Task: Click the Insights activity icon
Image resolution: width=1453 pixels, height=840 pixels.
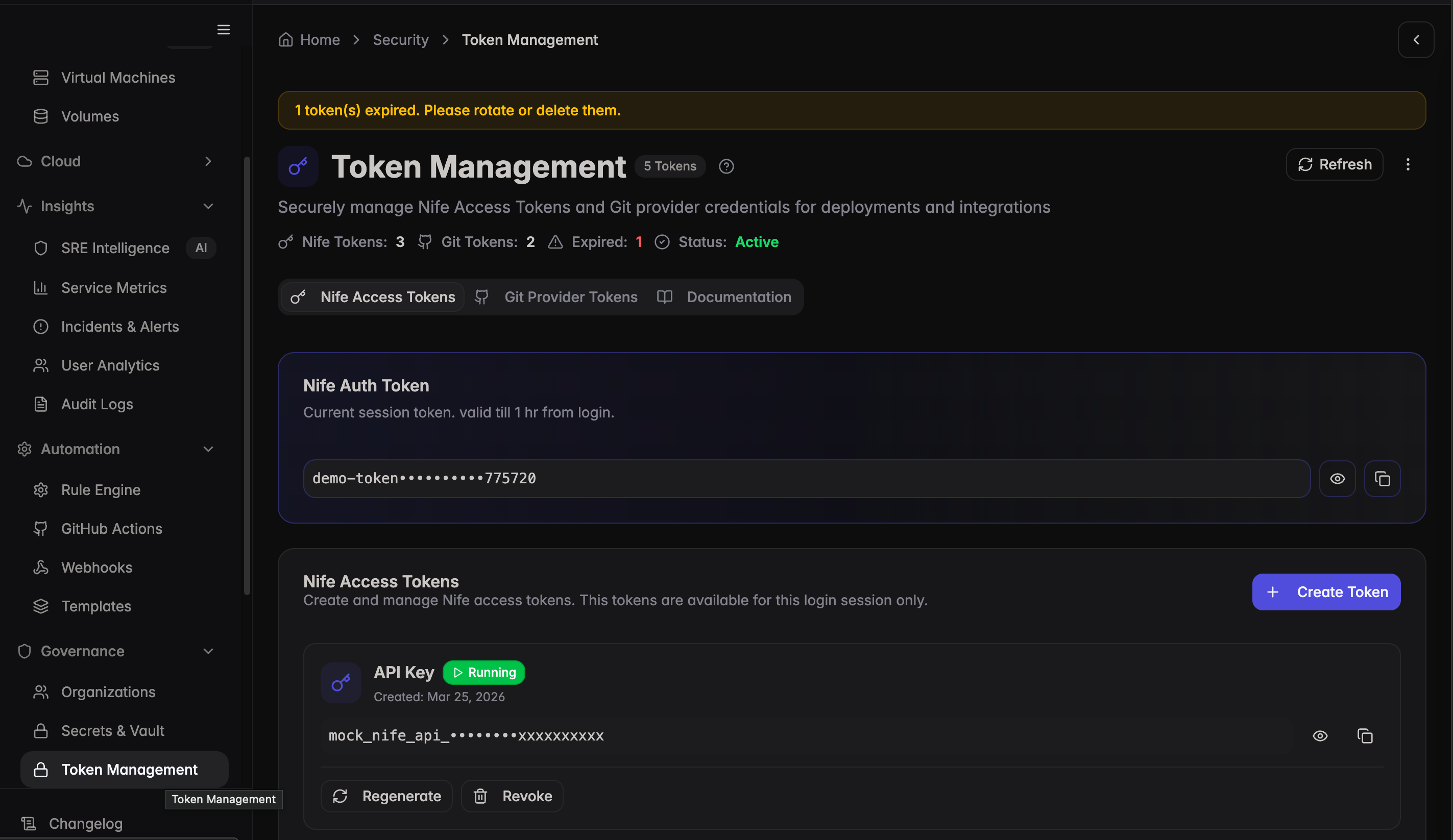Action: click(24, 206)
